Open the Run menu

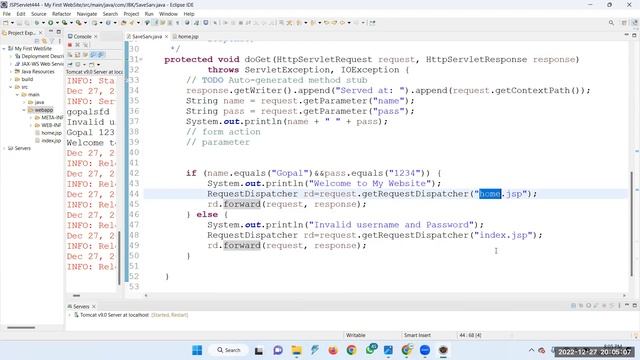coord(149,14)
